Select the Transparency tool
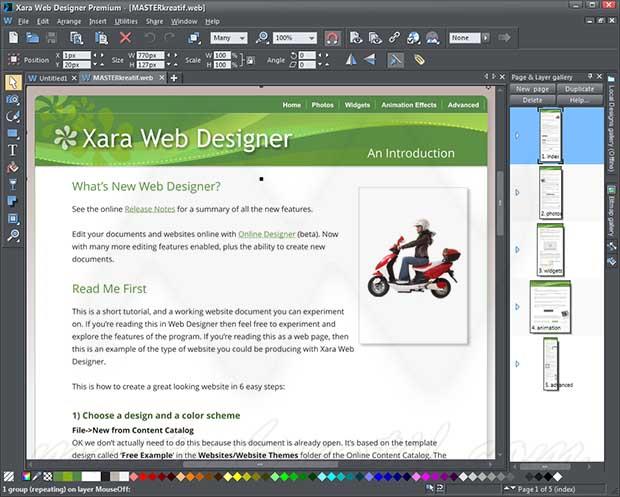 click(x=13, y=184)
